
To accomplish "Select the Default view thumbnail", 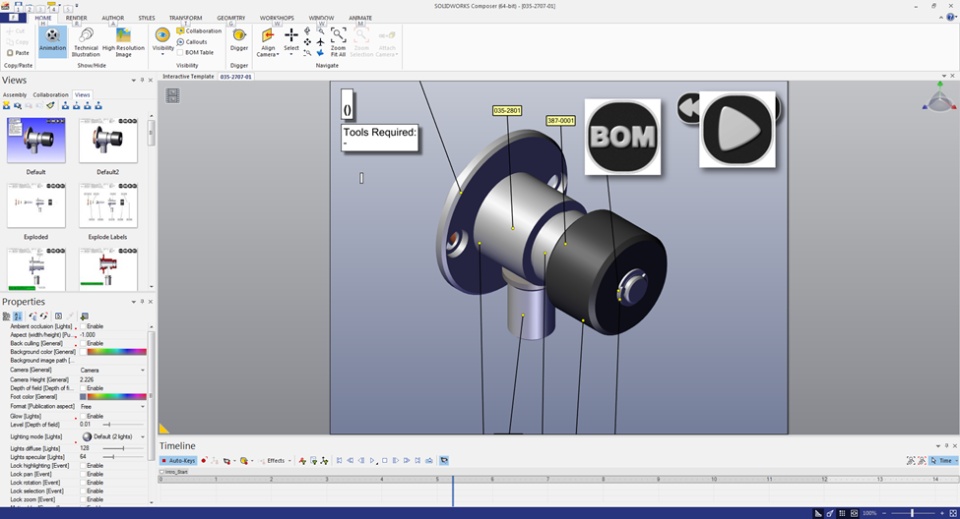I will (x=36, y=140).
